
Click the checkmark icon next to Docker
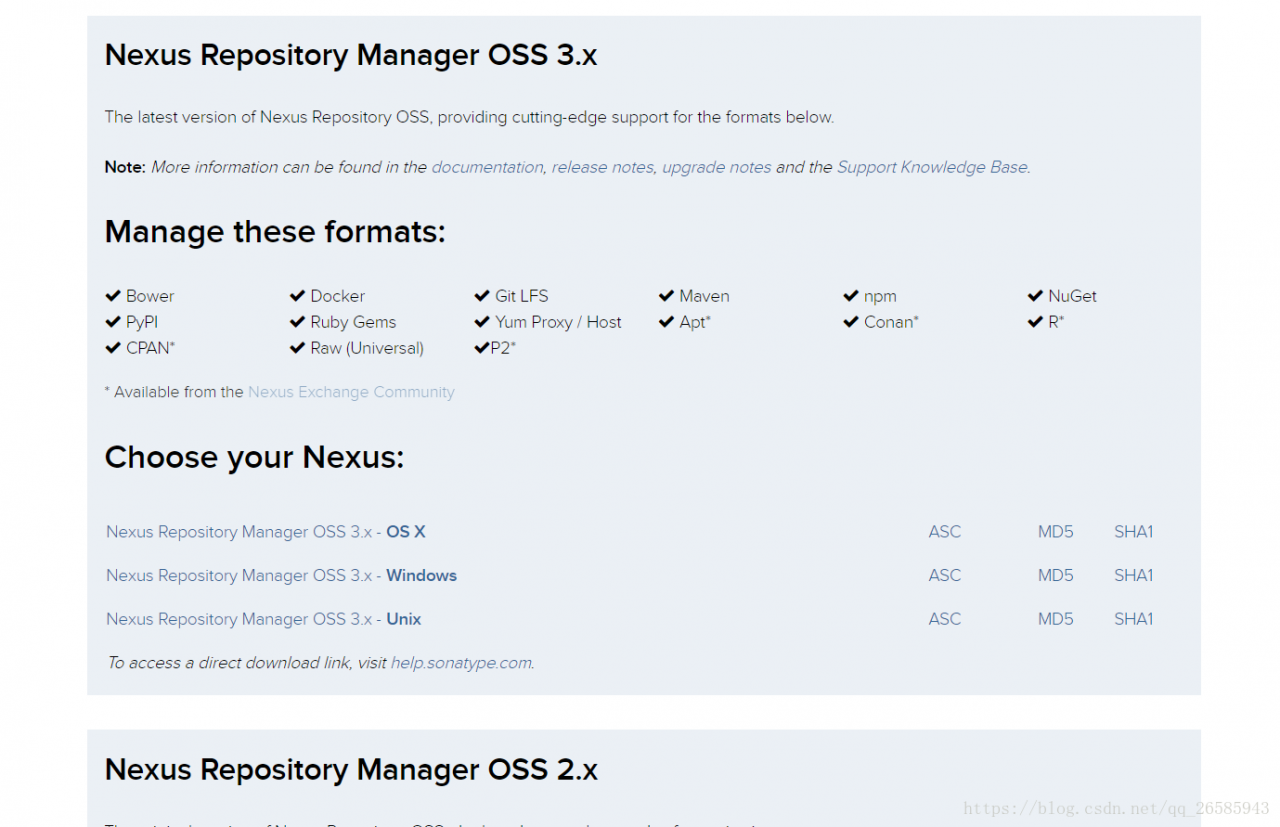pos(297,296)
